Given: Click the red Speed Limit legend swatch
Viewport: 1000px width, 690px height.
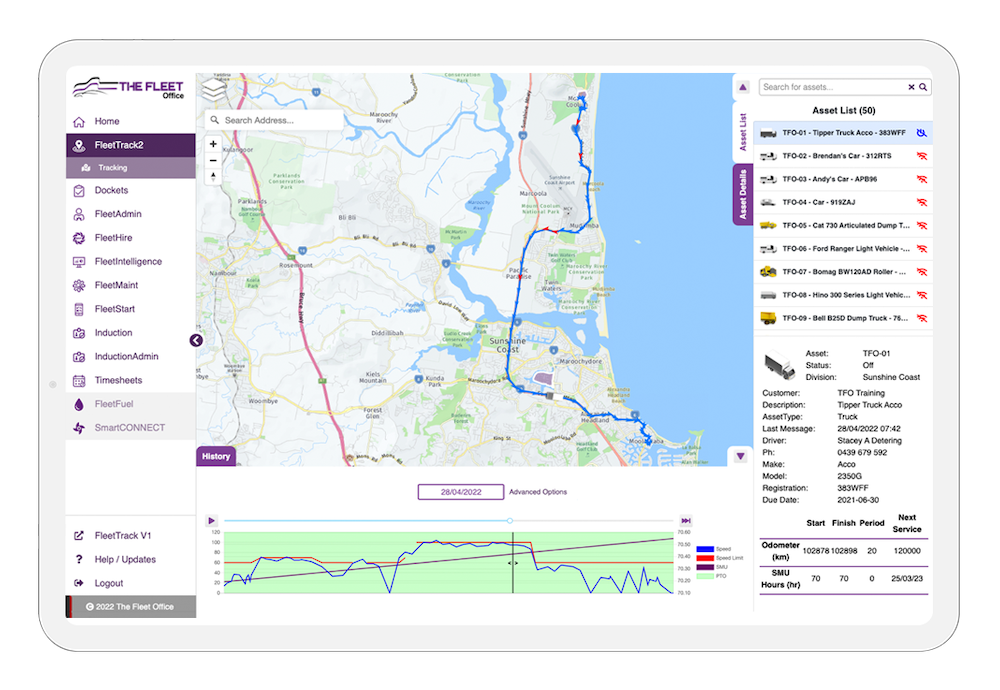Looking at the screenshot, I should 705,558.
